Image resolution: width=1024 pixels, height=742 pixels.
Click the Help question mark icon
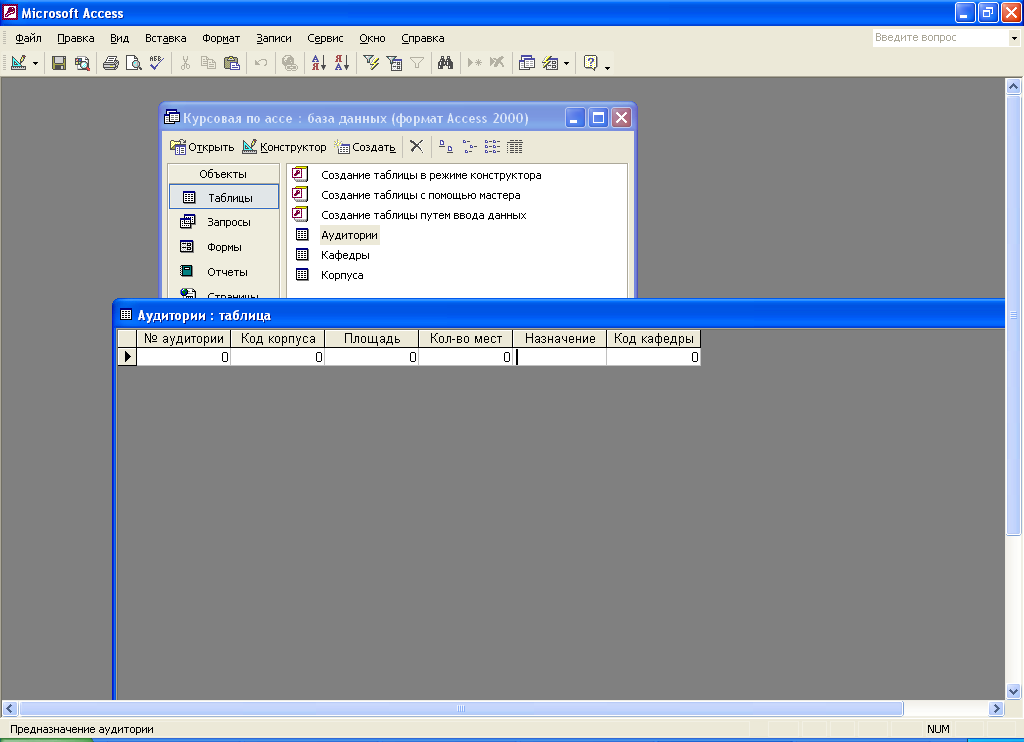590,63
